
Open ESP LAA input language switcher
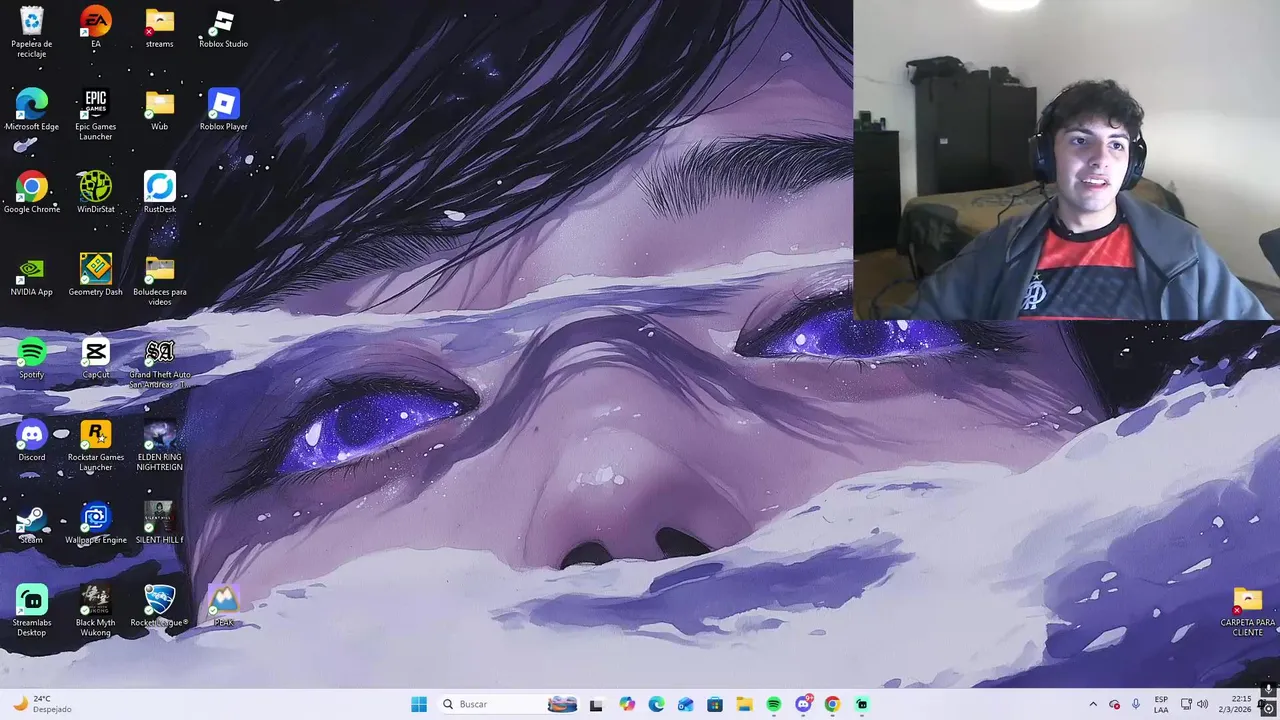tap(1161, 704)
